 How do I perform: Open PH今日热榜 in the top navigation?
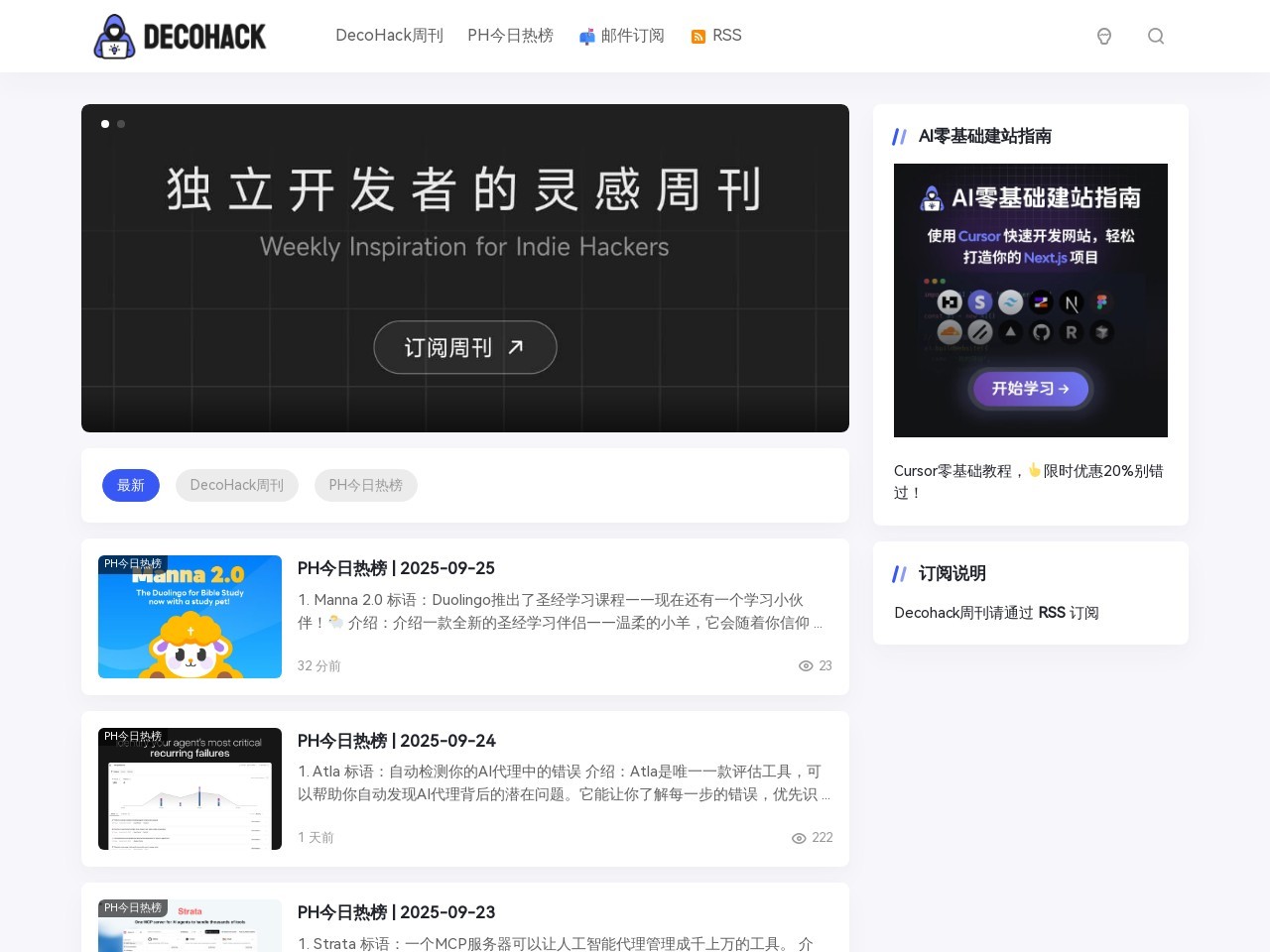tap(510, 36)
